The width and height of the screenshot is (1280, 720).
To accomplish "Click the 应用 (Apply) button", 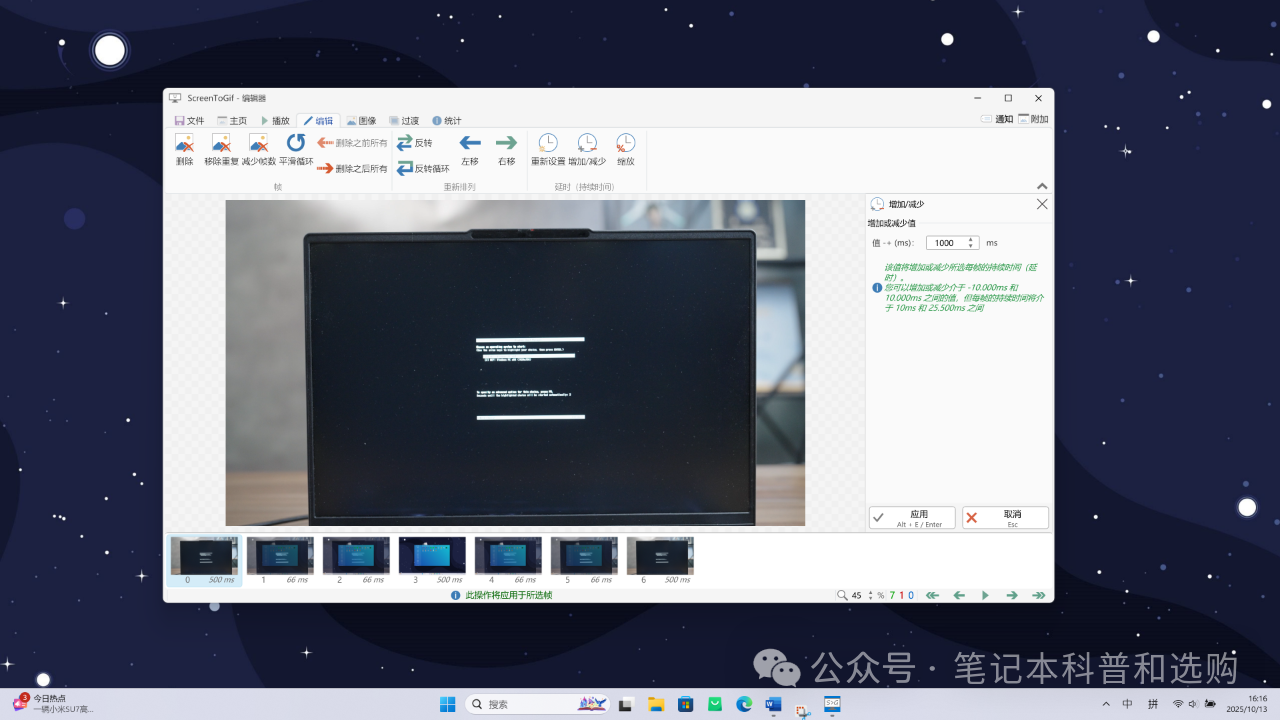I will point(912,517).
